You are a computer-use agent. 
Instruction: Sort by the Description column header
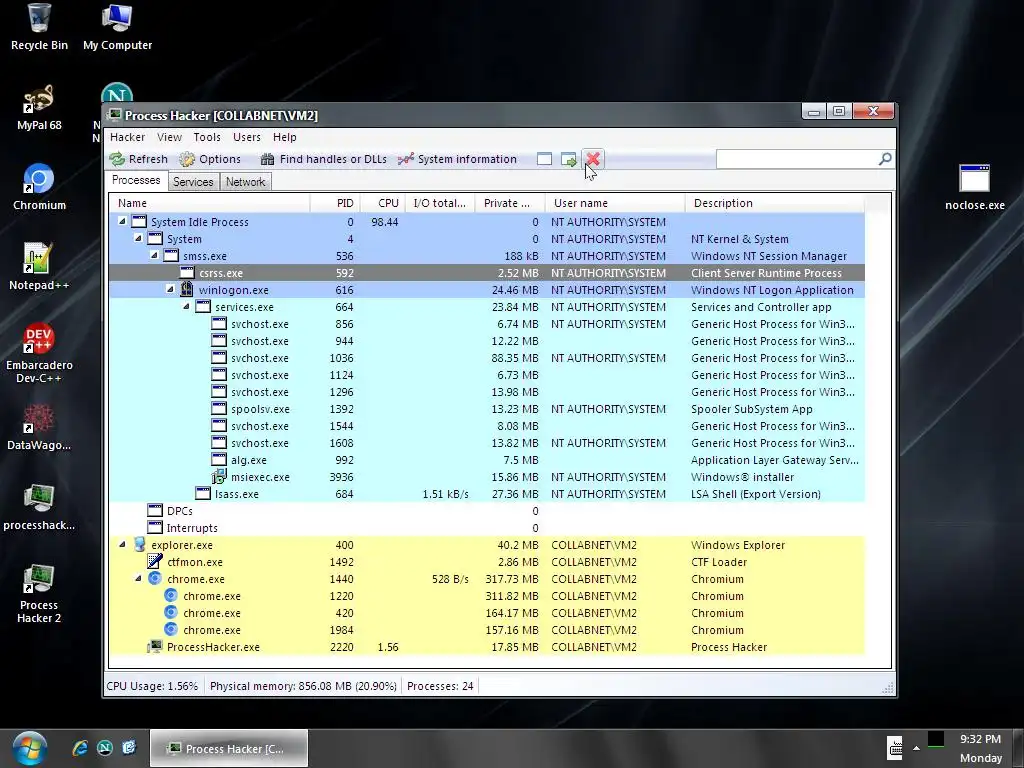point(775,203)
